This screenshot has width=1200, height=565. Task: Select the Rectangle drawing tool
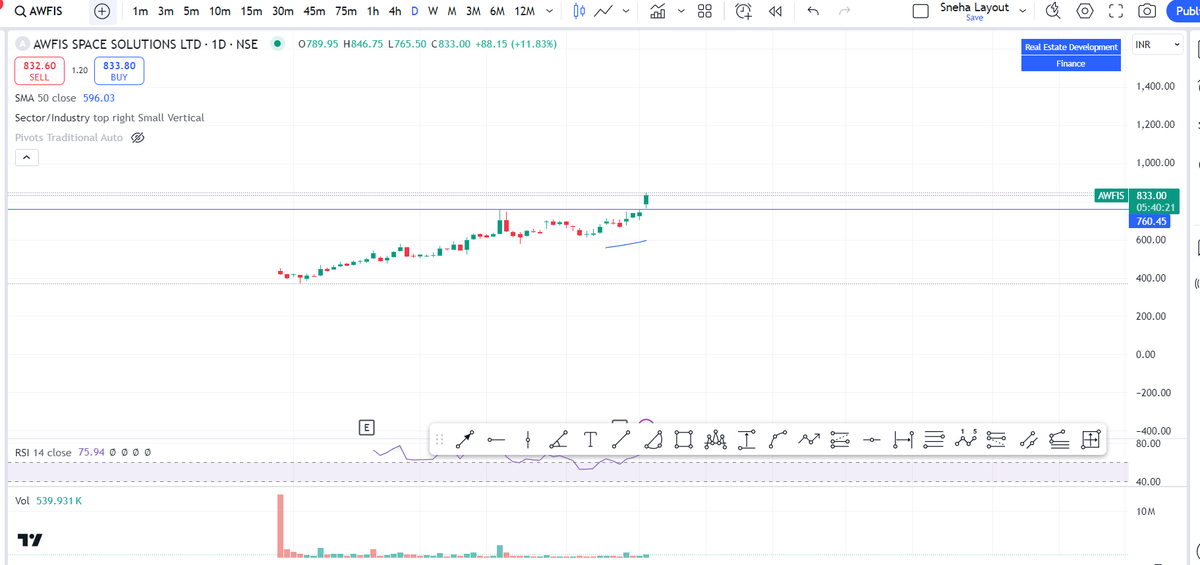683,439
